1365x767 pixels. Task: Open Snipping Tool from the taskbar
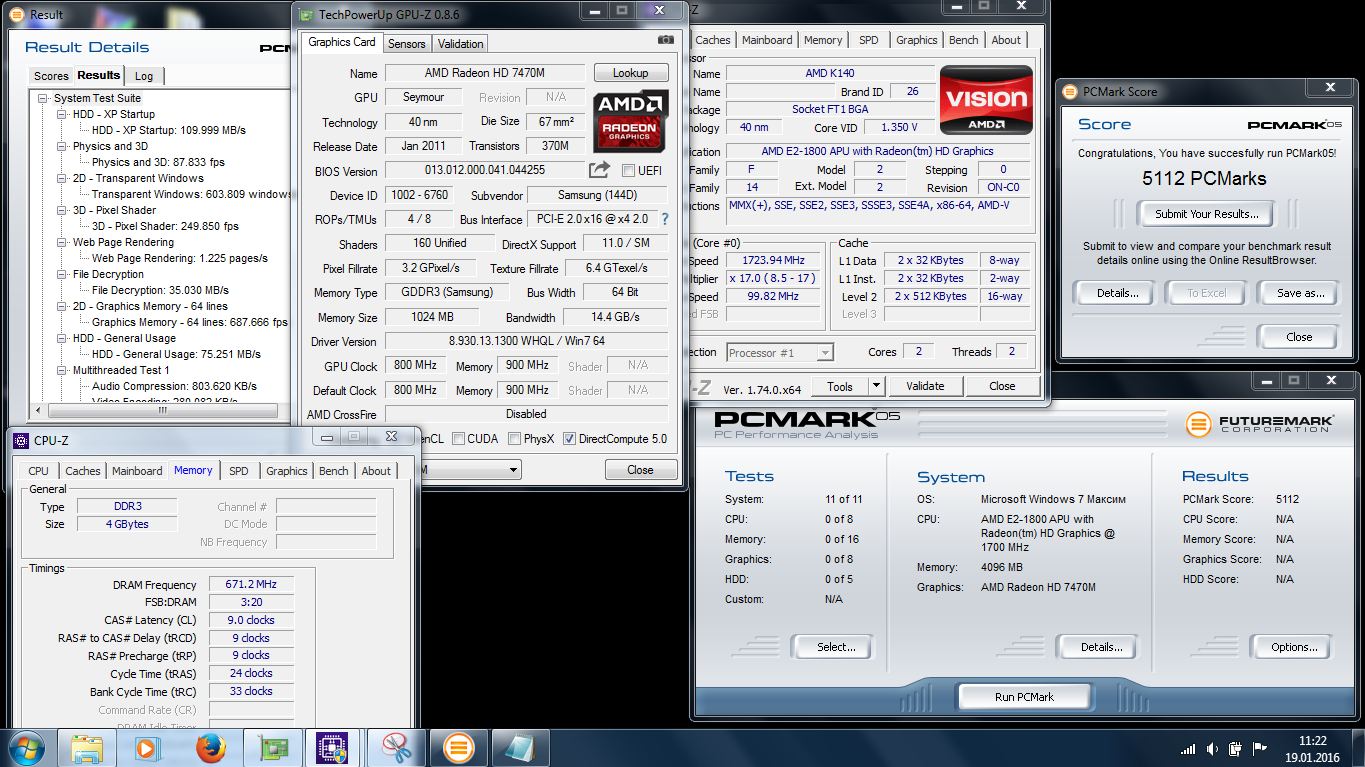pos(396,748)
